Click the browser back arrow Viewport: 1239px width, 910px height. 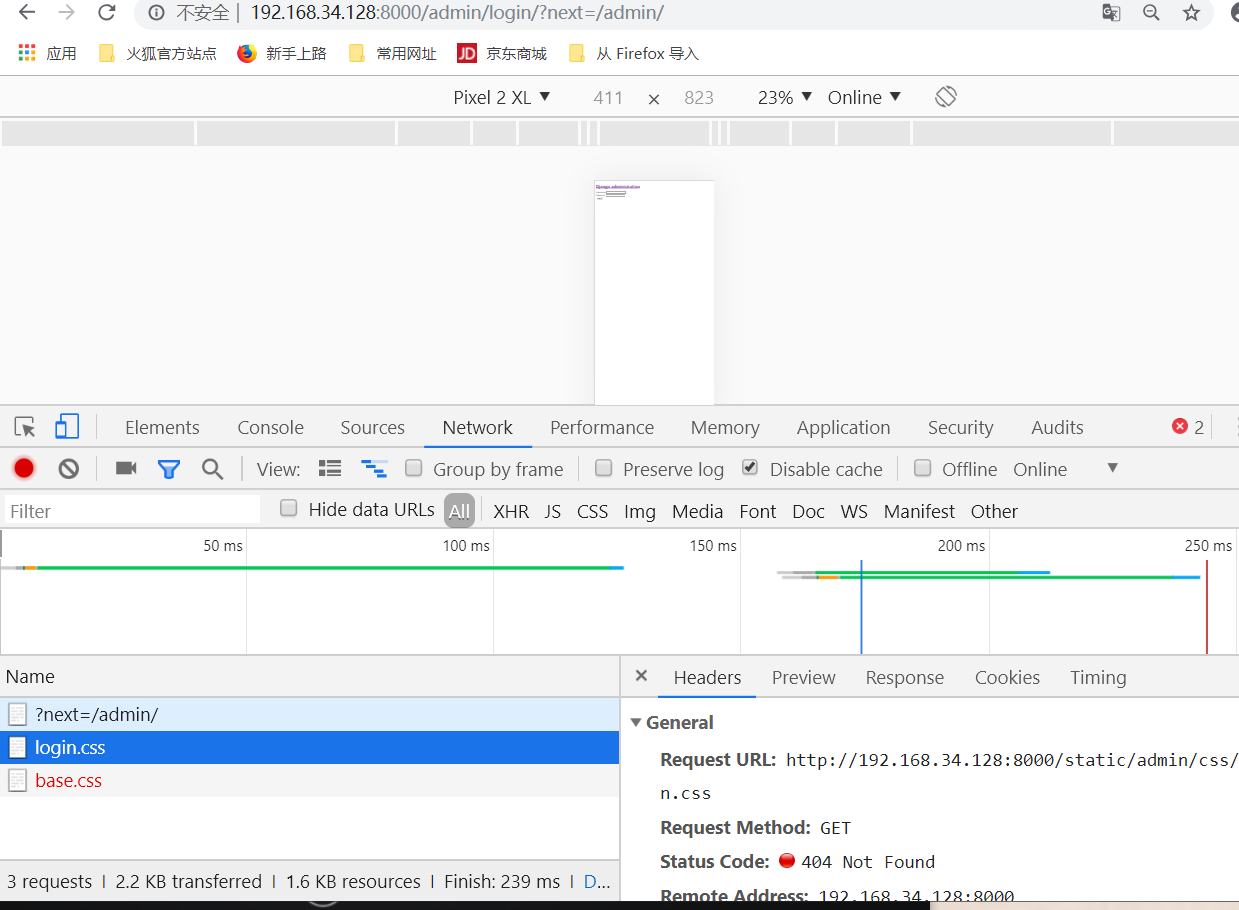(x=27, y=13)
